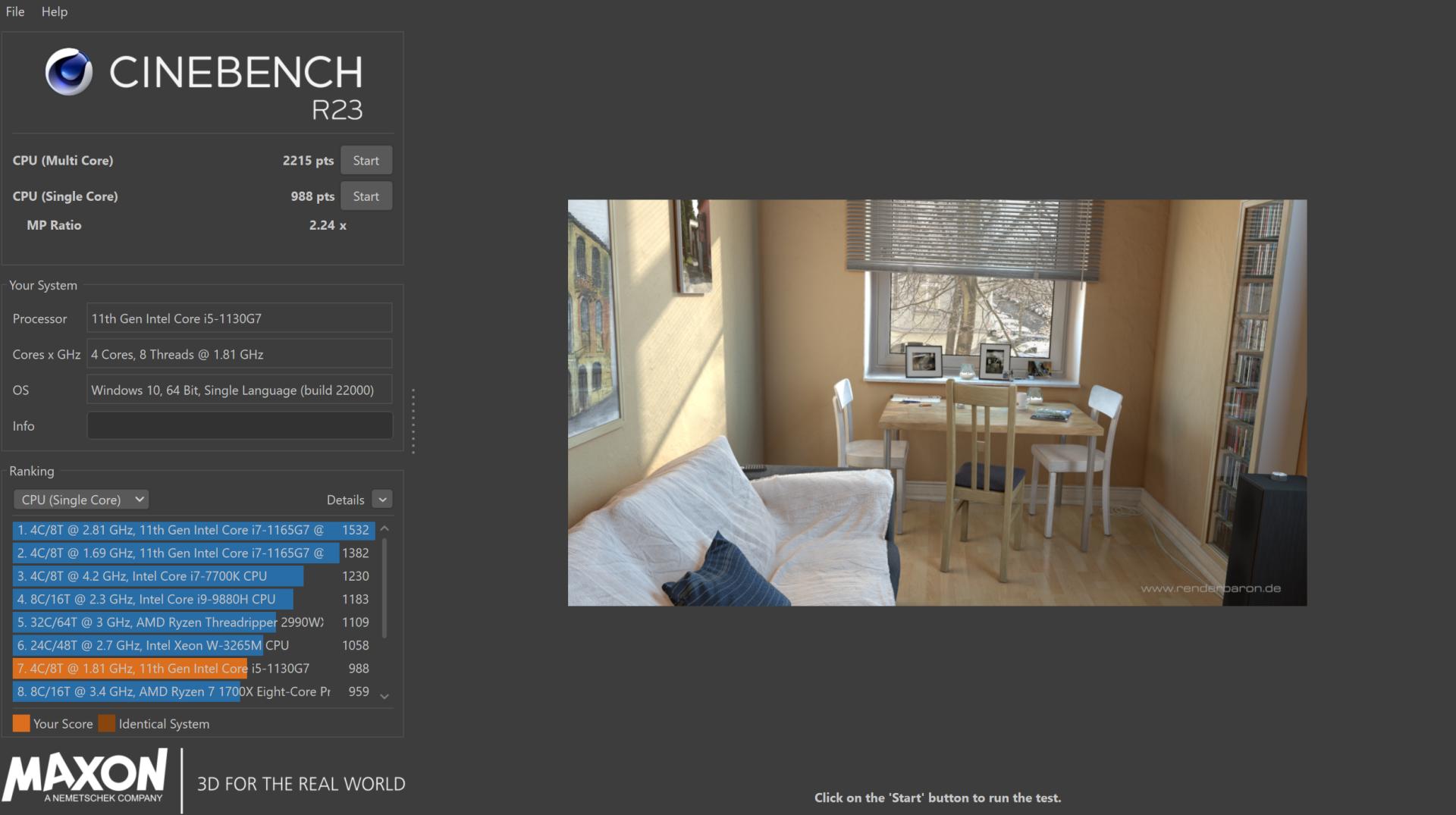Screen dimensions: 1456x815
Task: Open the File menu
Action: point(15,11)
